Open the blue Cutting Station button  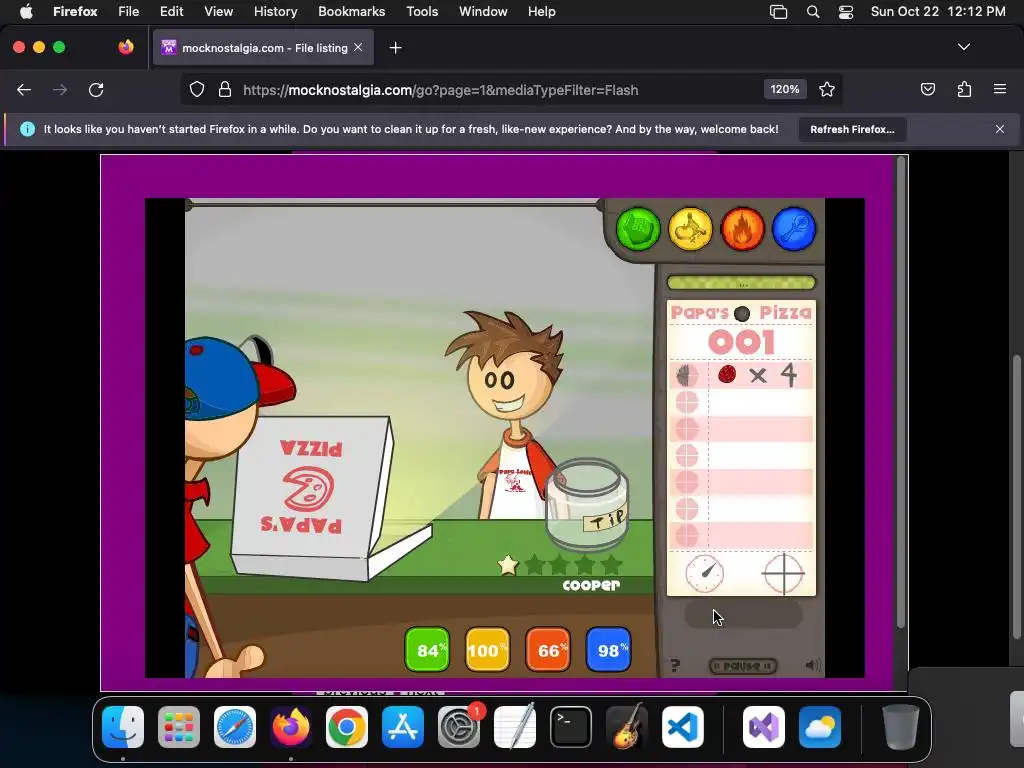(794, 229)
